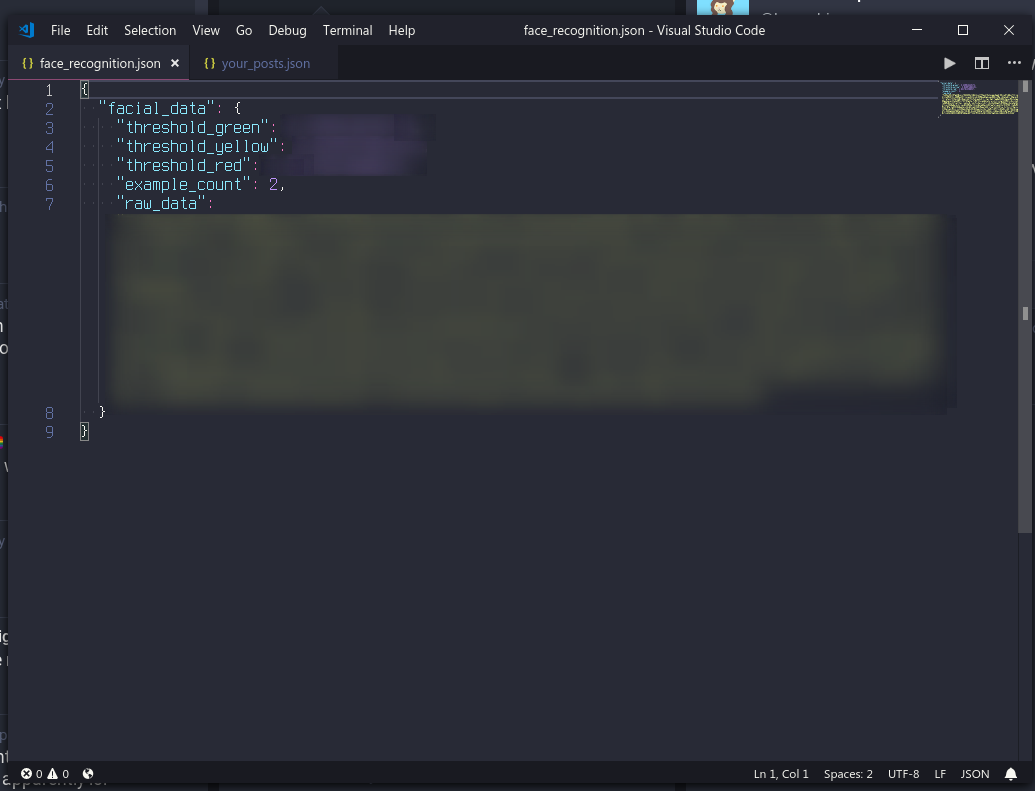Screen dimensions: 1035x791
Task: Click the LF end-of-line selector
Action: [x=940, y=774]
